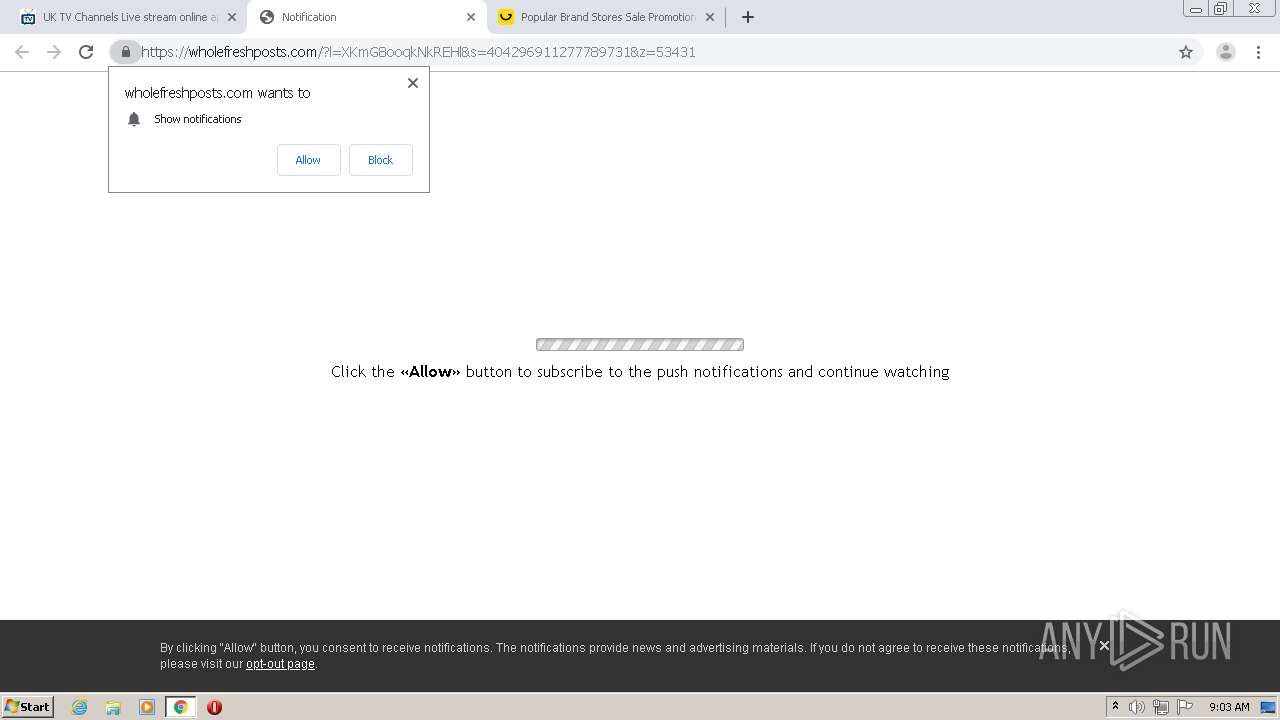This screenshot has width=1280, height=720.
Task: Click the Show desktop monitor icon
Action: [1268, 707]
